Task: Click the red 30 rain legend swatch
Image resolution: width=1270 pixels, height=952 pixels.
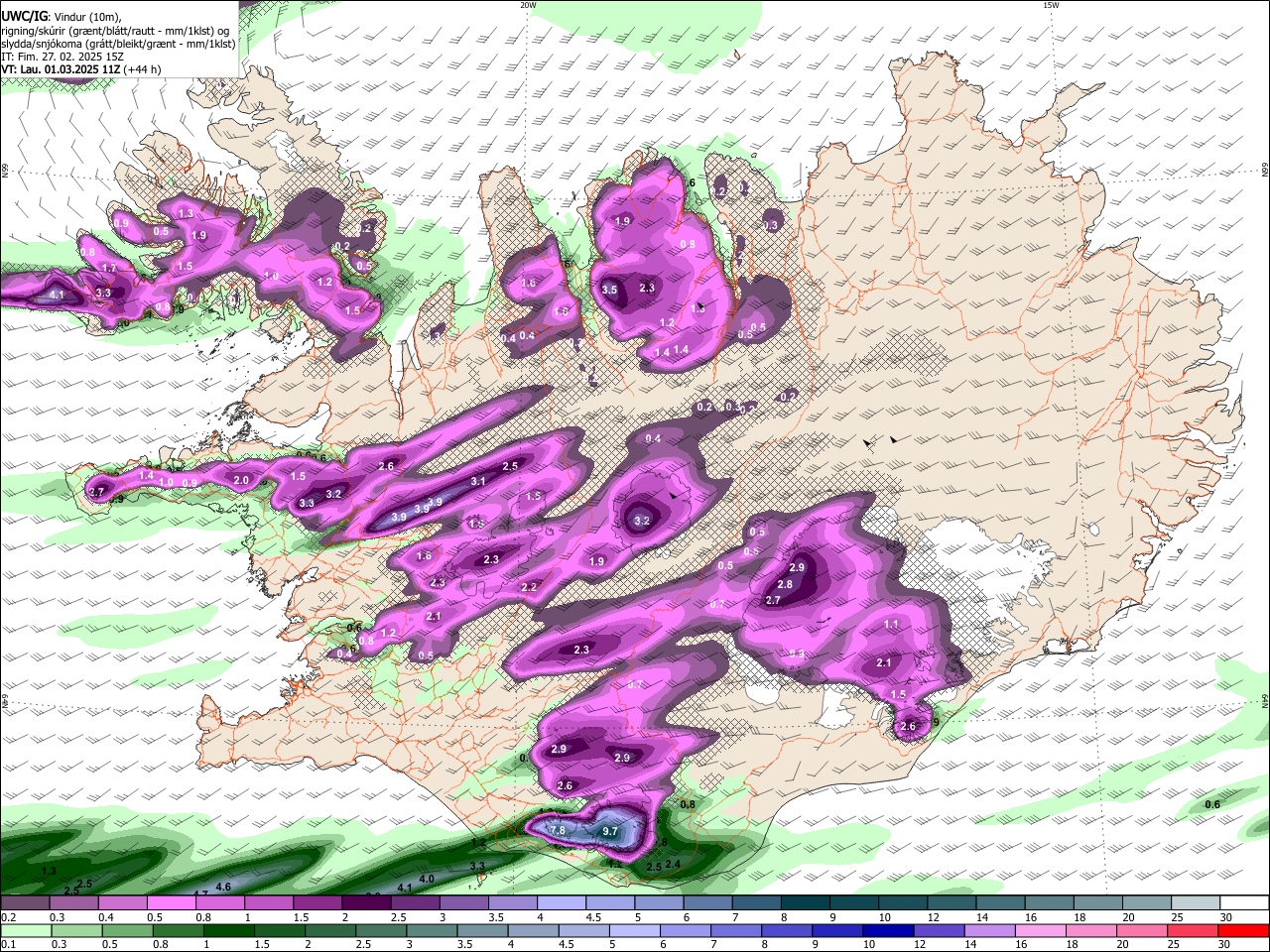Action: click(x=1243, y=931)
